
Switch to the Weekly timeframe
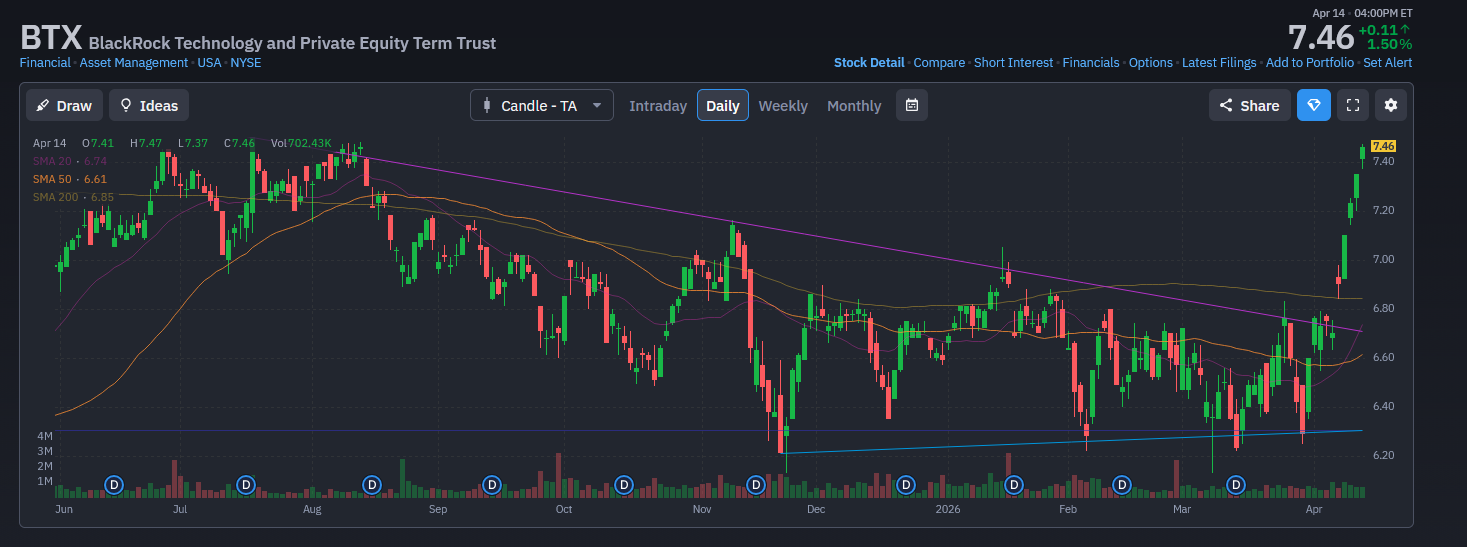pyautogui.click(x=783, y=106)
